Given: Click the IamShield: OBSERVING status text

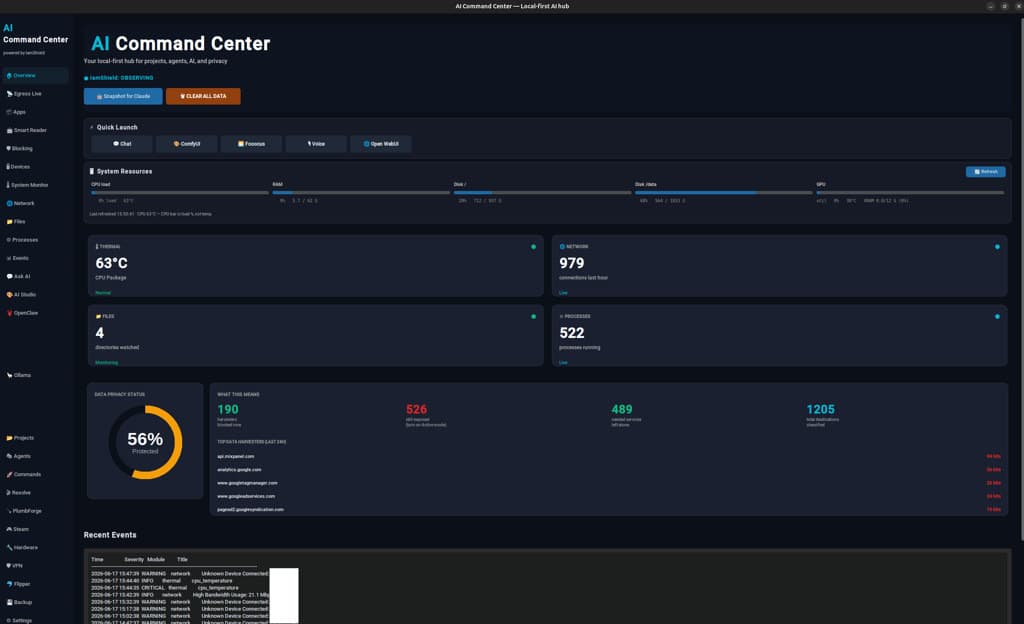Looking at the screenshot, I should click(x=121, y=78).
